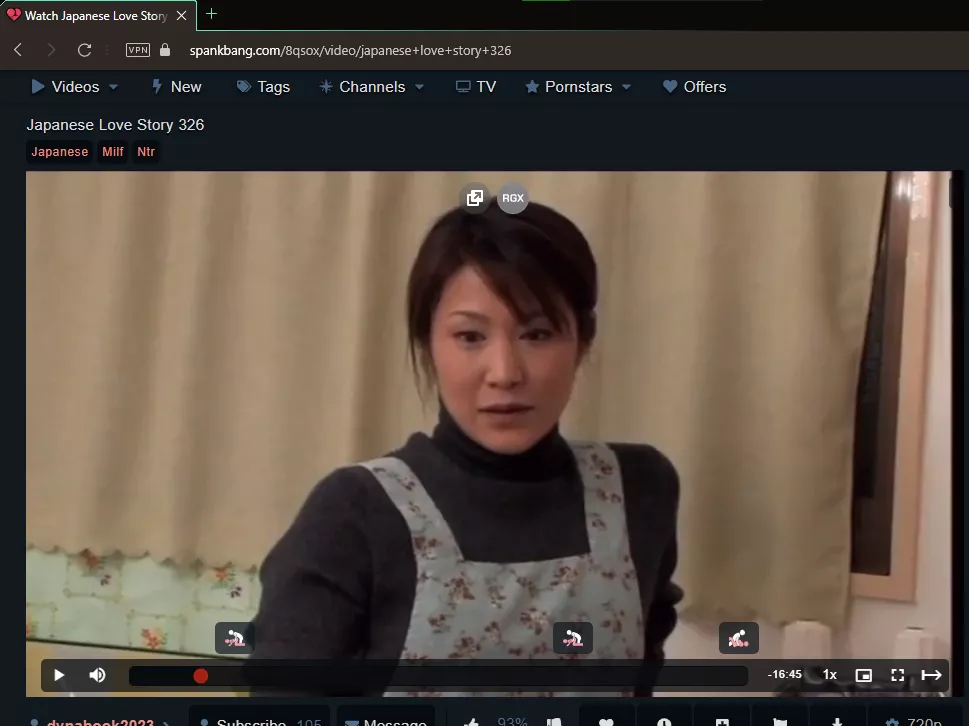Click the address bar URL
The image size is (969, 726).
pos(350,51)
